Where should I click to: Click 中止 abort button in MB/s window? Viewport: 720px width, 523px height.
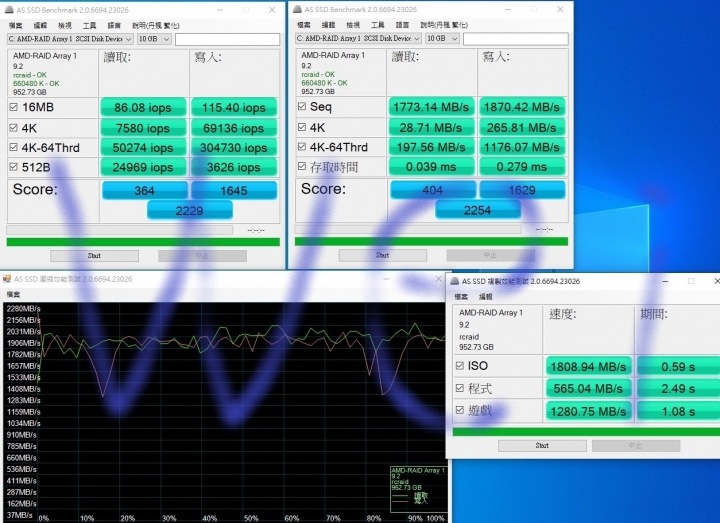coord(491,255)
